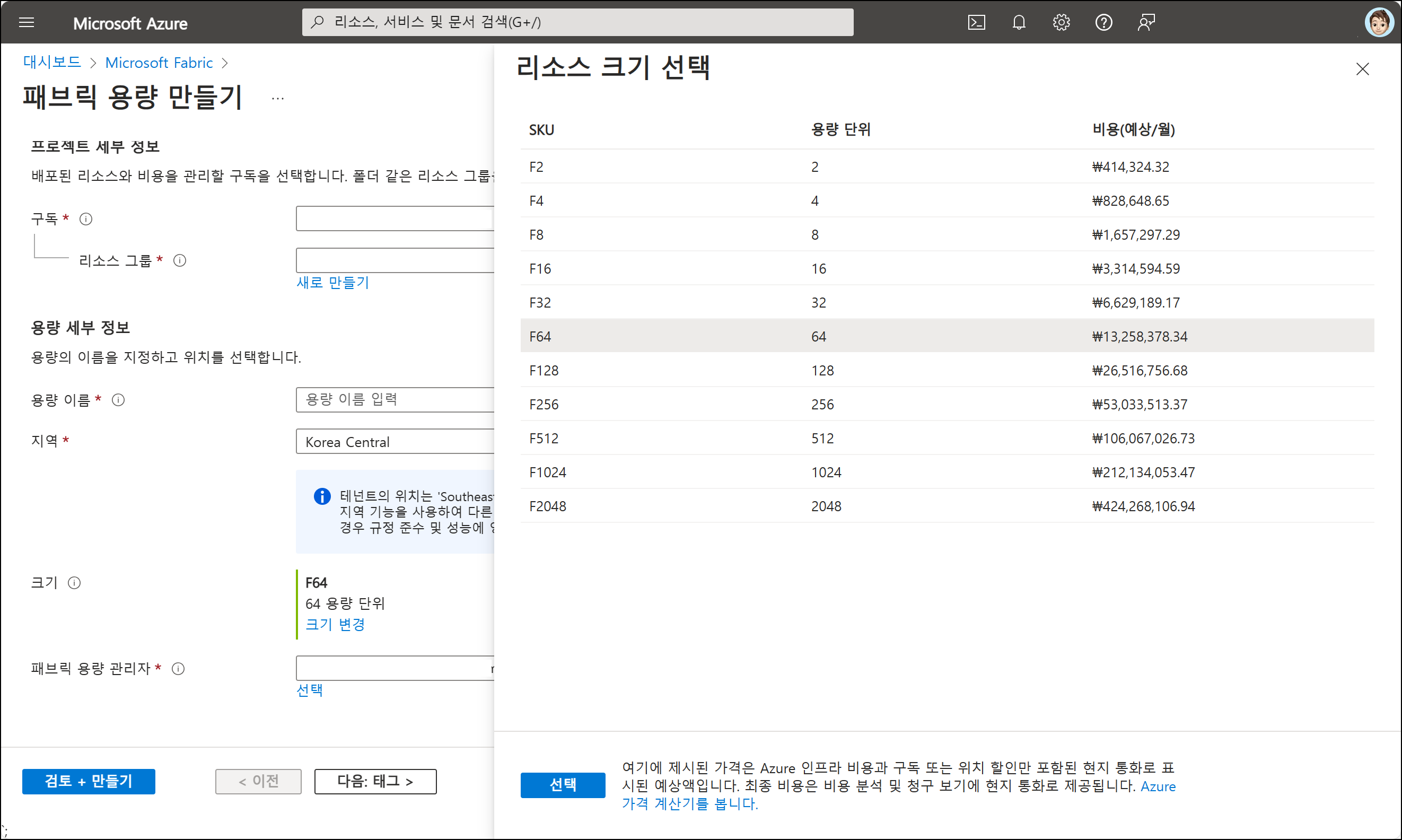Open the portal settings gear
This screenshot has width=1402, height=840.
pos(1061,23)
